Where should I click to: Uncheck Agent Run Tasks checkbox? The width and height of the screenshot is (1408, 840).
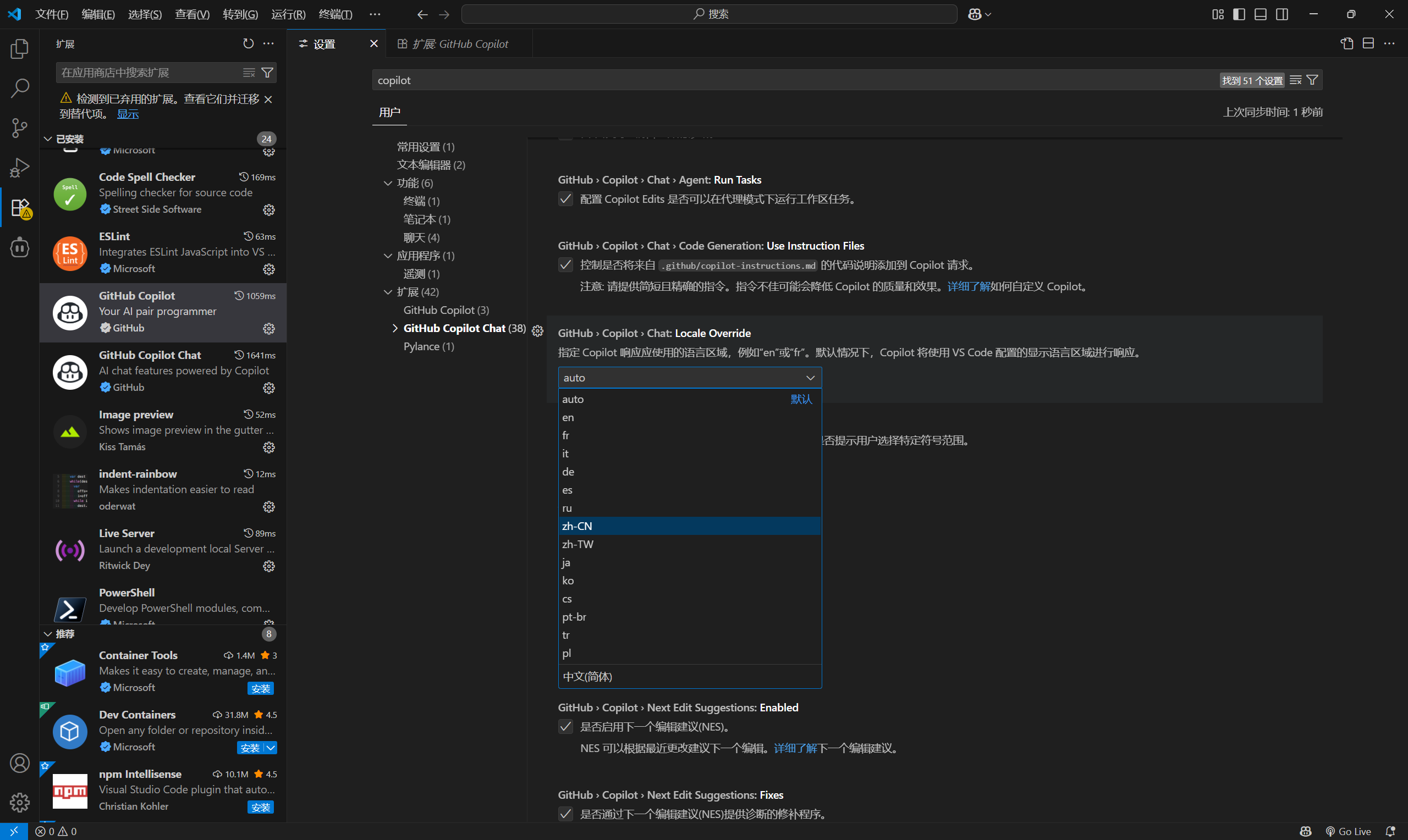[x=565, y=198]
